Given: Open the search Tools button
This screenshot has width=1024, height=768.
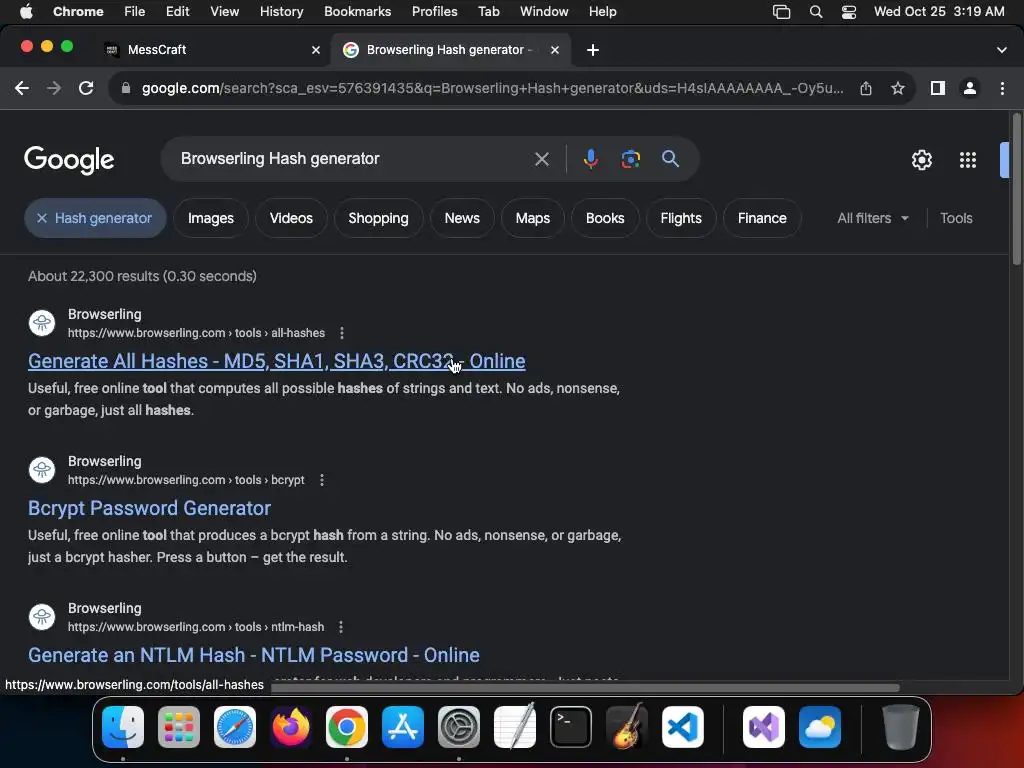Looking at the screenshot, I should point(956,218).
